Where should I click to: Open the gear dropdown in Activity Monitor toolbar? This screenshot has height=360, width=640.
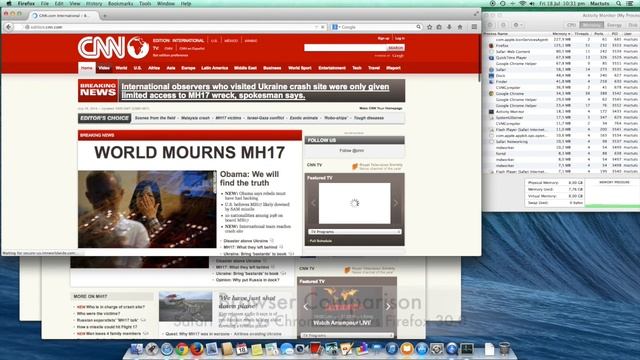point(517,25)
